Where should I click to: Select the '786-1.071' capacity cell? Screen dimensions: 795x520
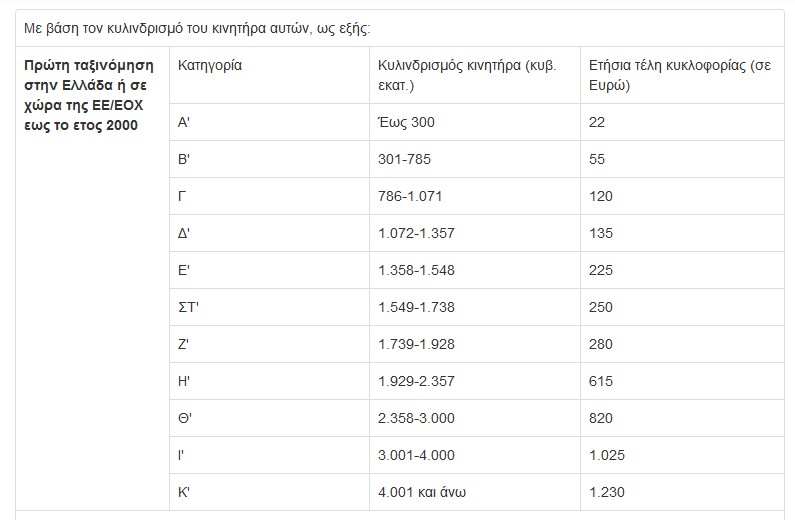tap(410, 196)
